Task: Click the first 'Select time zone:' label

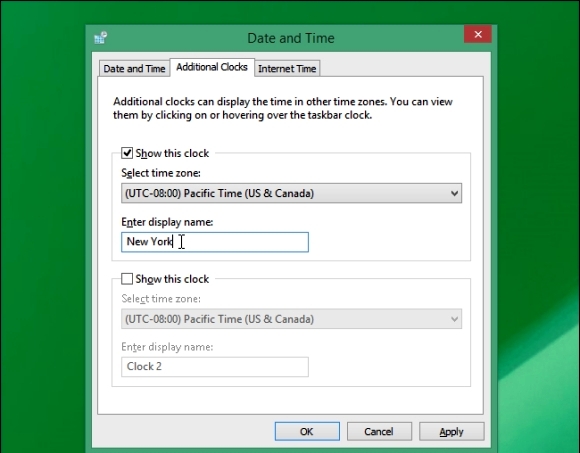Action: pos(161,173)
